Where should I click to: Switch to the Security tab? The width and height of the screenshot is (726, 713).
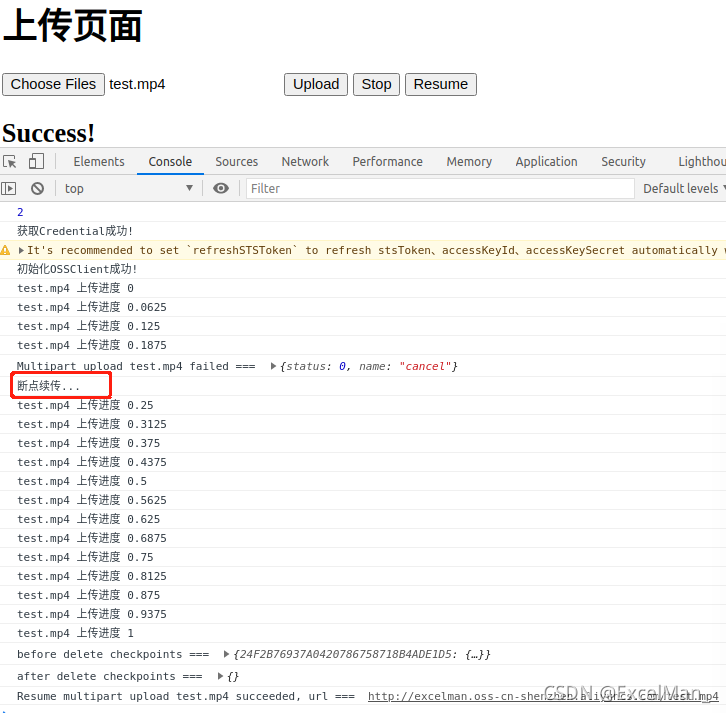[x=623, y=162]
